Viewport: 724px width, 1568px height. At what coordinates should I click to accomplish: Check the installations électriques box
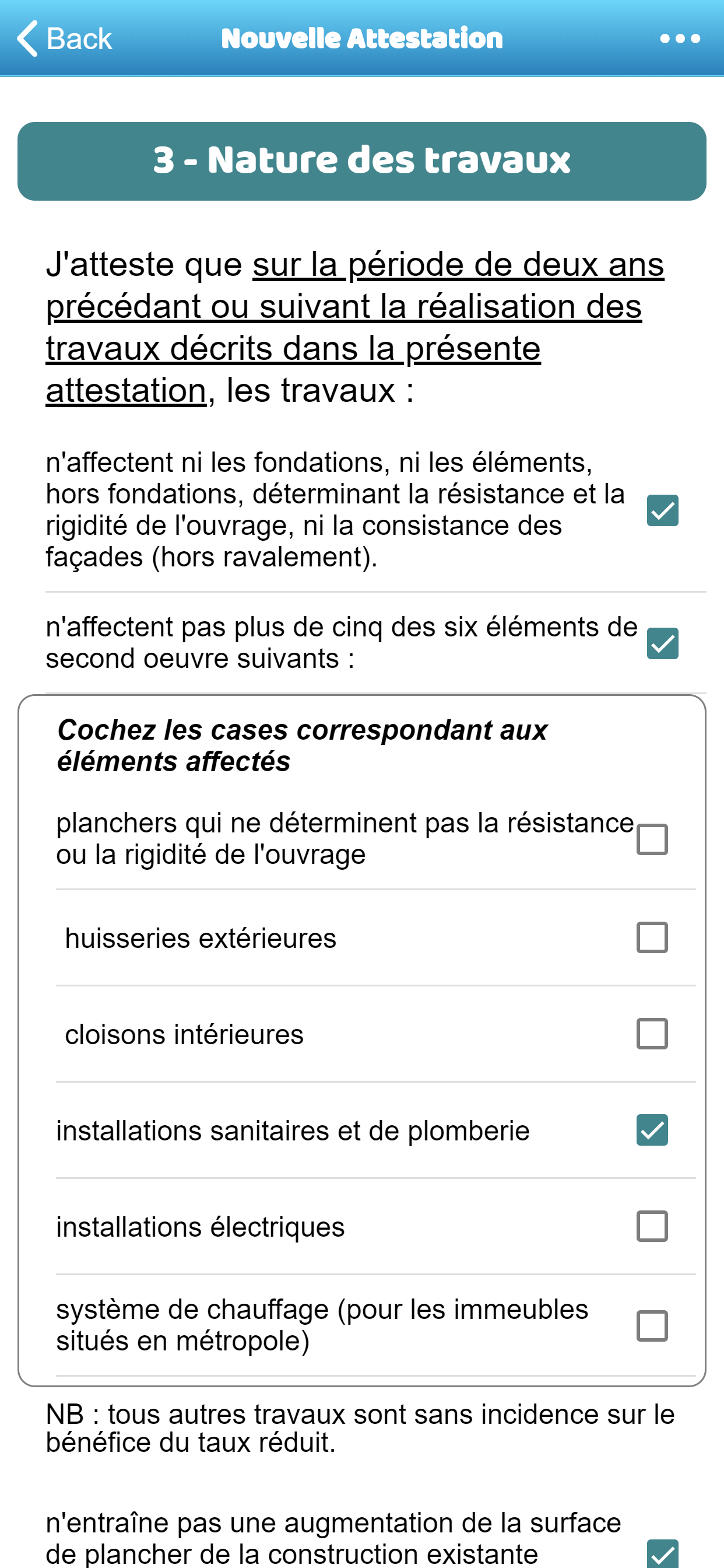(652, 1226)
